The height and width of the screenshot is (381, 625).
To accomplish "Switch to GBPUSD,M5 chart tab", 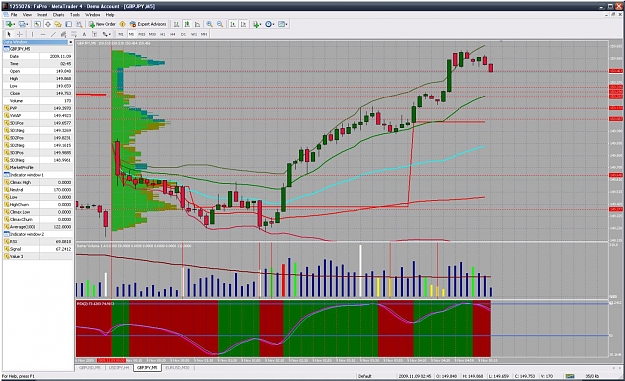I will (90, 367).
